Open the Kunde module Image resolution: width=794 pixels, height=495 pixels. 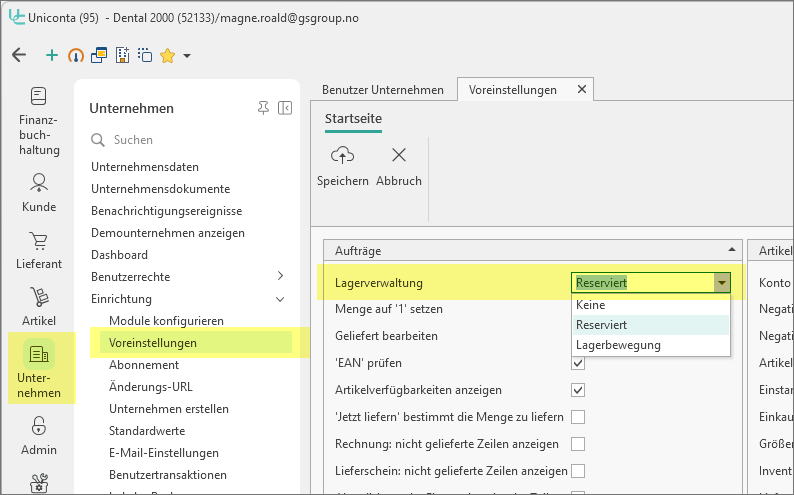[39, 193]
